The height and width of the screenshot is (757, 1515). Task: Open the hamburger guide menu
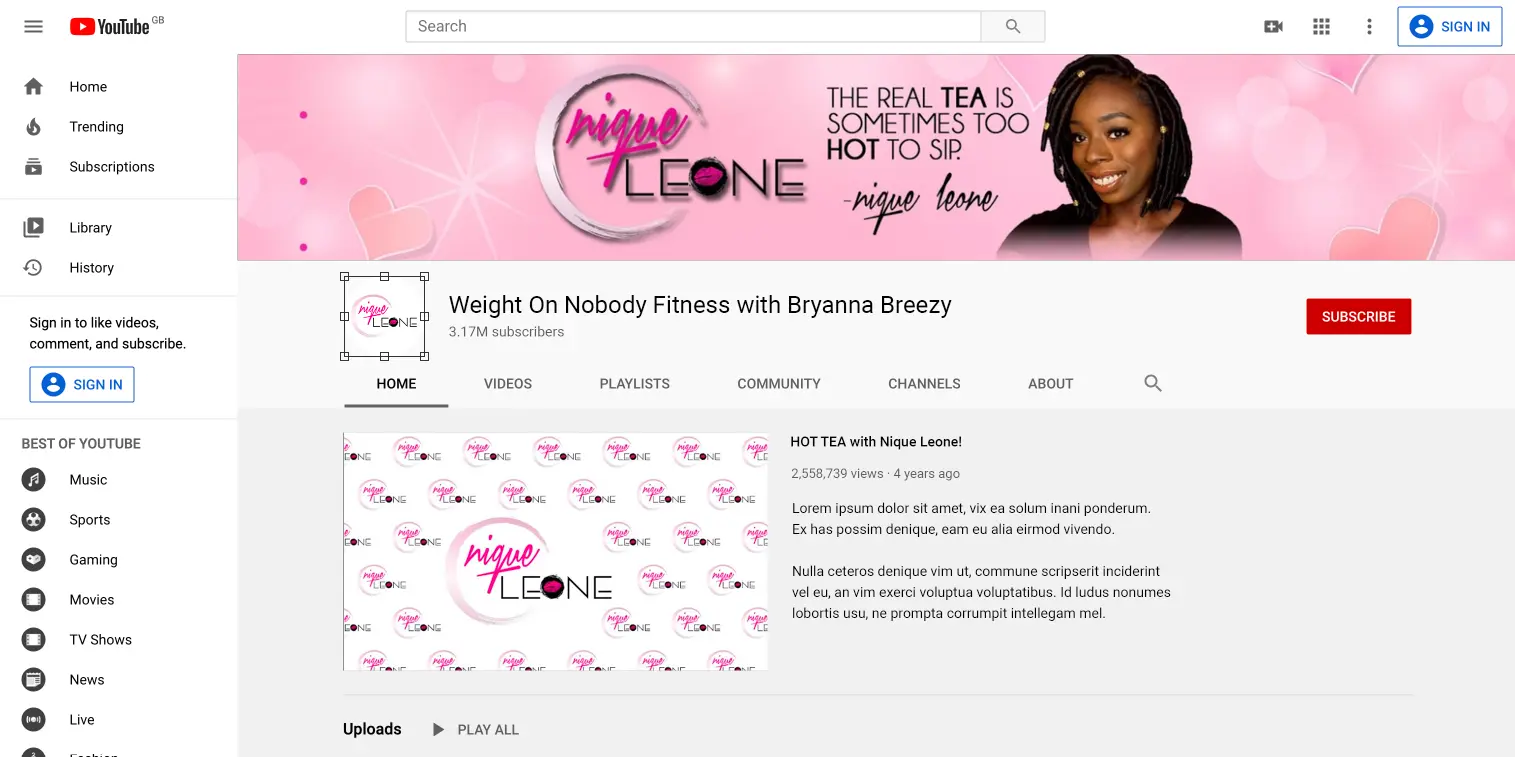coord(33,27)
